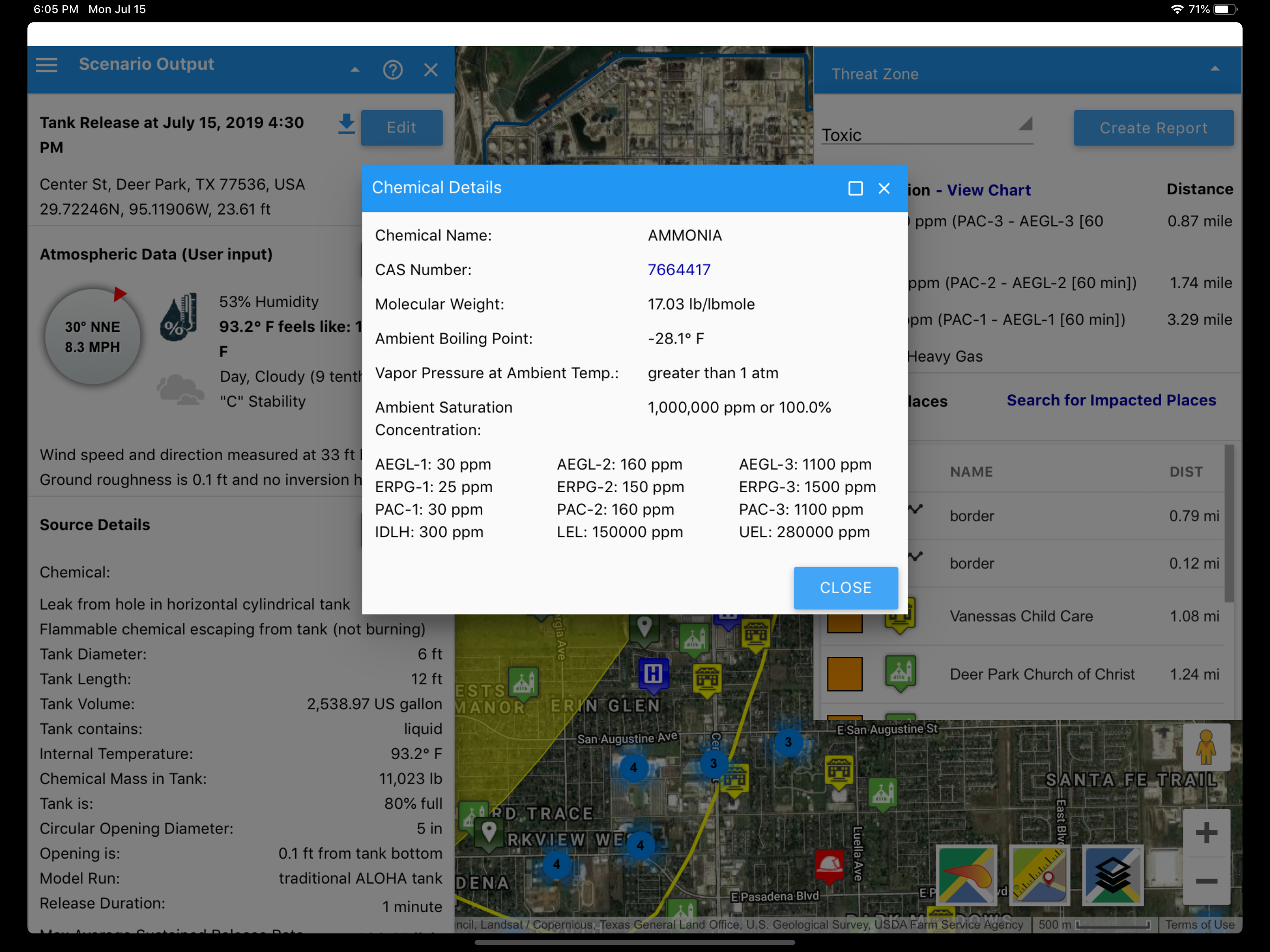
Task: Click PAC-3 AEGL-3 threat zone row at 0.87 mile
Action: tap(1070, 221)
